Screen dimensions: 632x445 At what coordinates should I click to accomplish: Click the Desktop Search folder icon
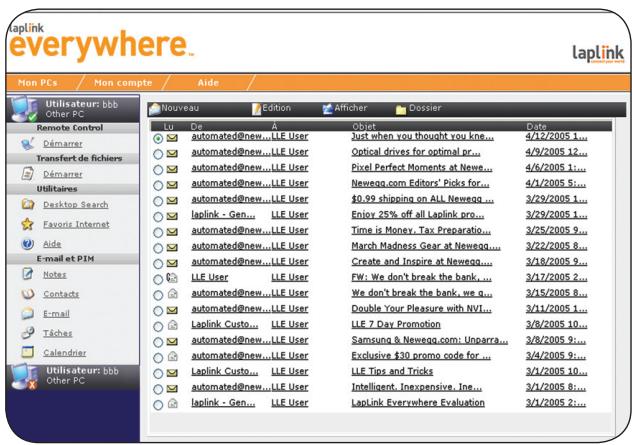(27, 204)
